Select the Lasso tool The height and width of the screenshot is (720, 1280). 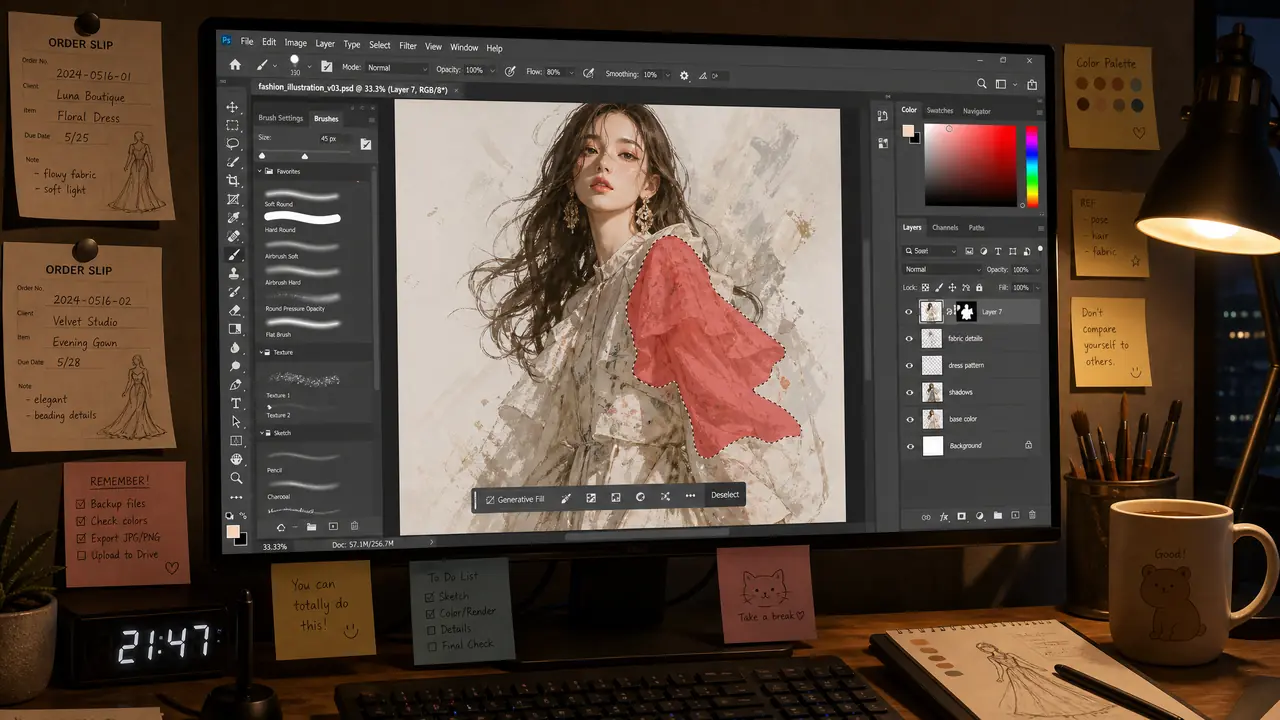pos(233,143)
